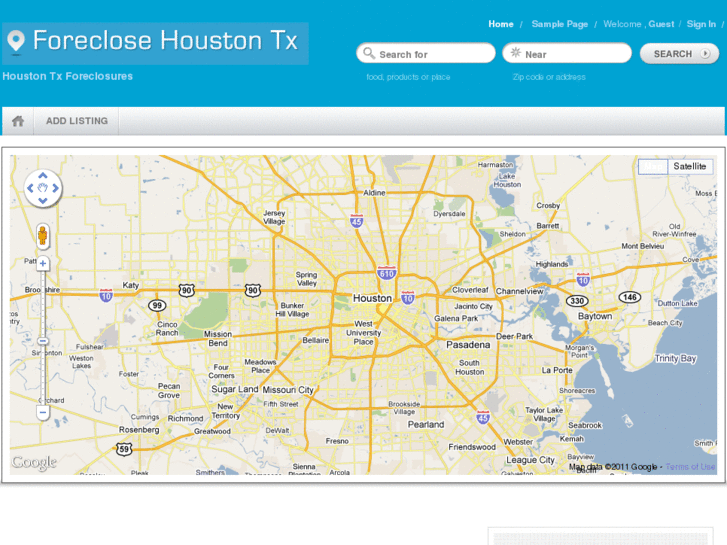
Task: Click the 'Friendswood' label on map
Action: (472, 447)
